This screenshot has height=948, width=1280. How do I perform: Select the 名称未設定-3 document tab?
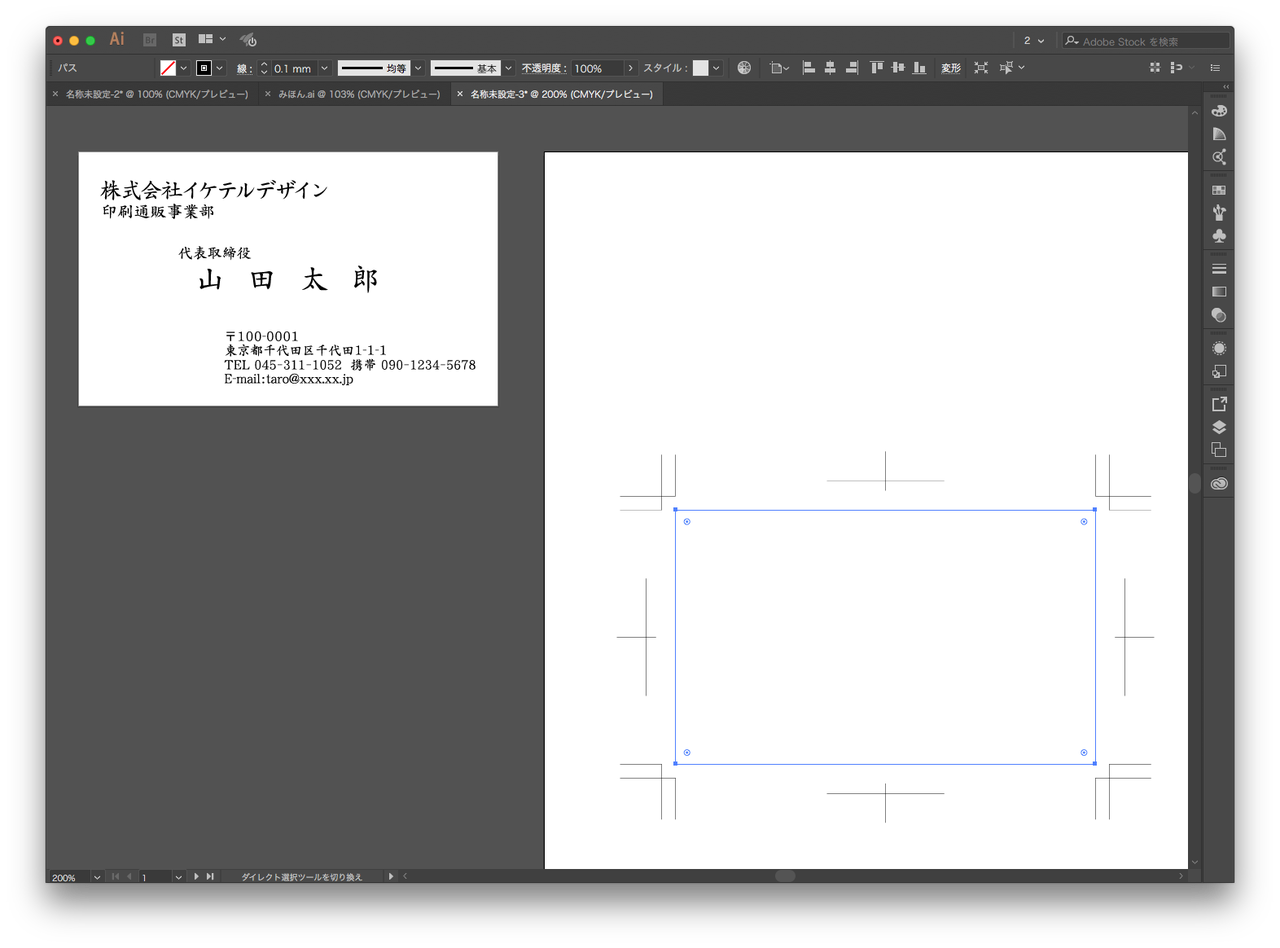561,94
